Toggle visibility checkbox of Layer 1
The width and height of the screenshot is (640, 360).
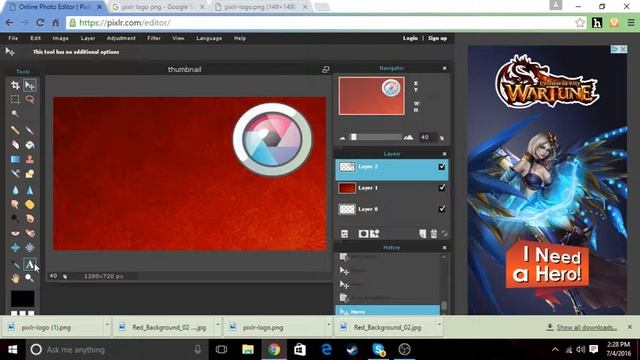442,188
